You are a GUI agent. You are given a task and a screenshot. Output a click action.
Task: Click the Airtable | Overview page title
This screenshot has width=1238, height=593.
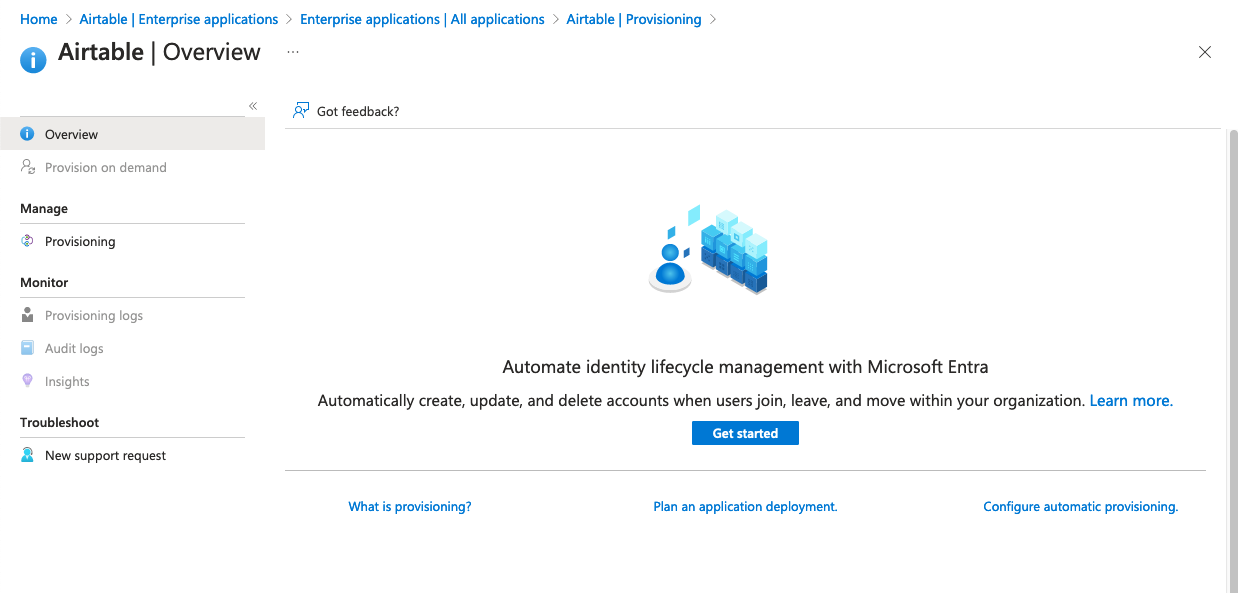(159, 52)
